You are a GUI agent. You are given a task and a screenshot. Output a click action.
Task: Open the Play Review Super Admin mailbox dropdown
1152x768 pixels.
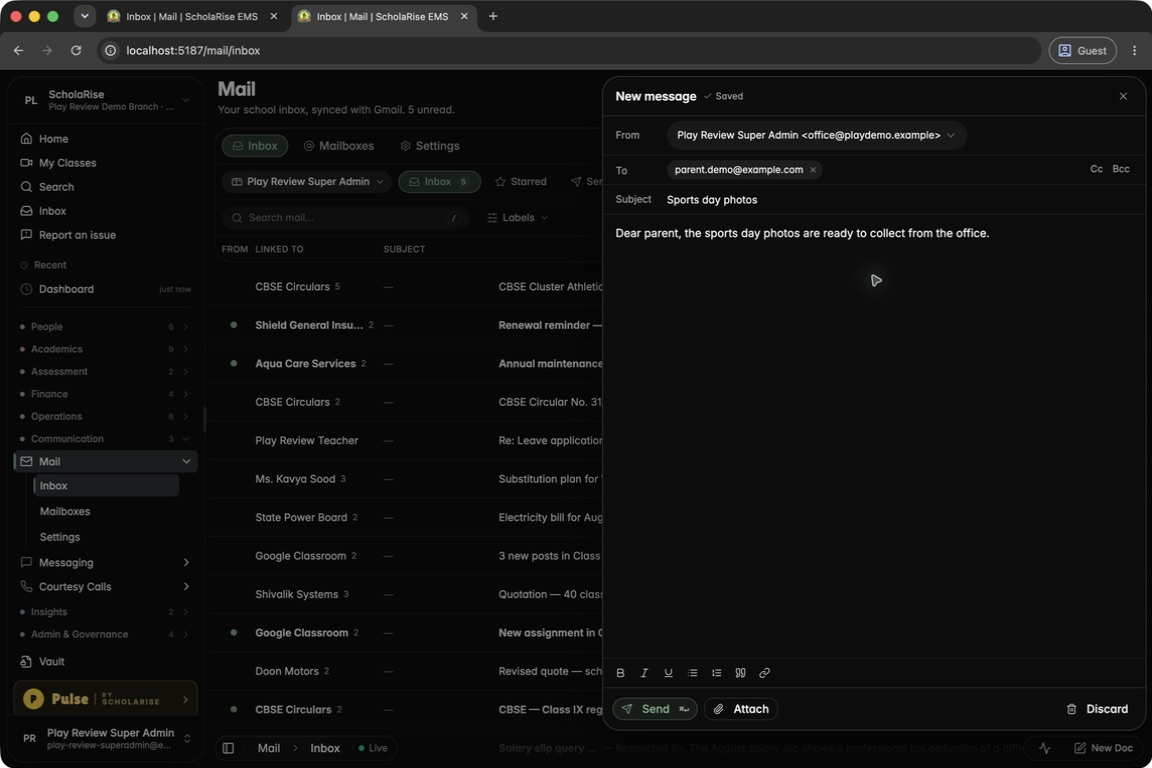(308, 182)
